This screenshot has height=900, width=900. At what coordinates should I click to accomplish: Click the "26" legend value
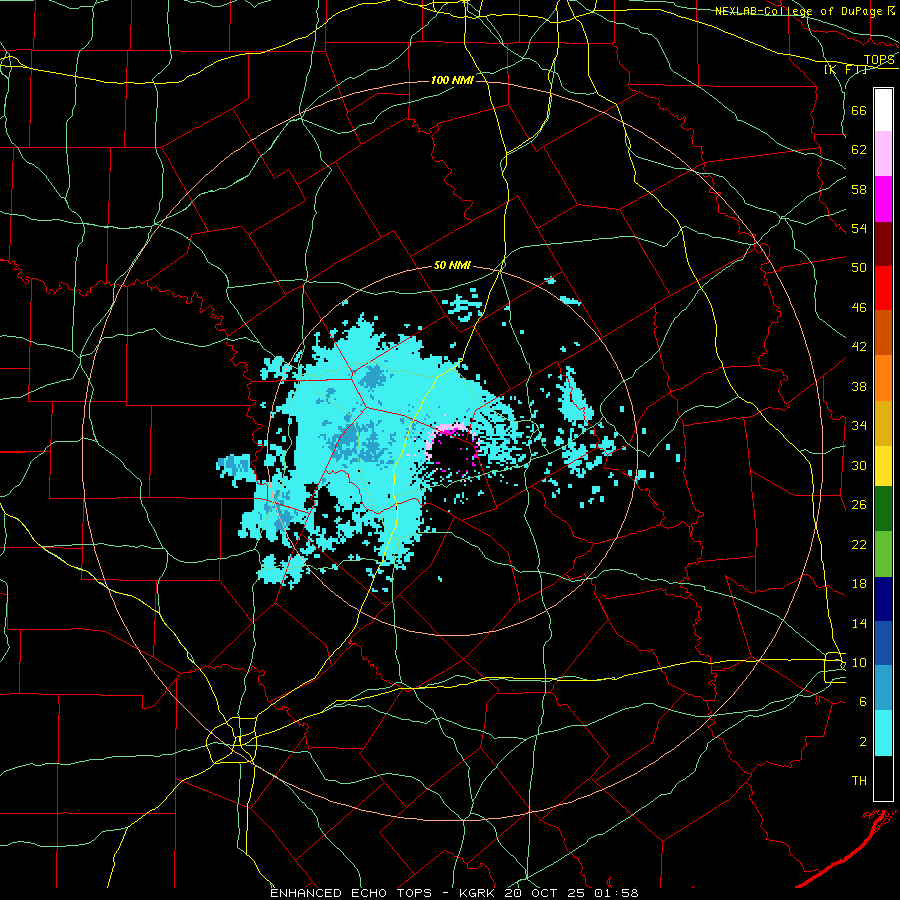pos(859,505)
